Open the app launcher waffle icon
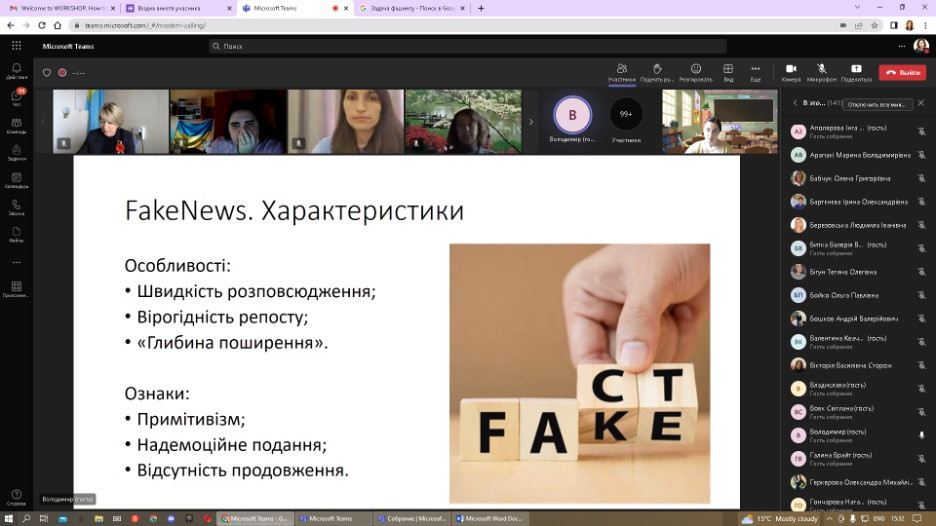 click(x=17, y=46)
